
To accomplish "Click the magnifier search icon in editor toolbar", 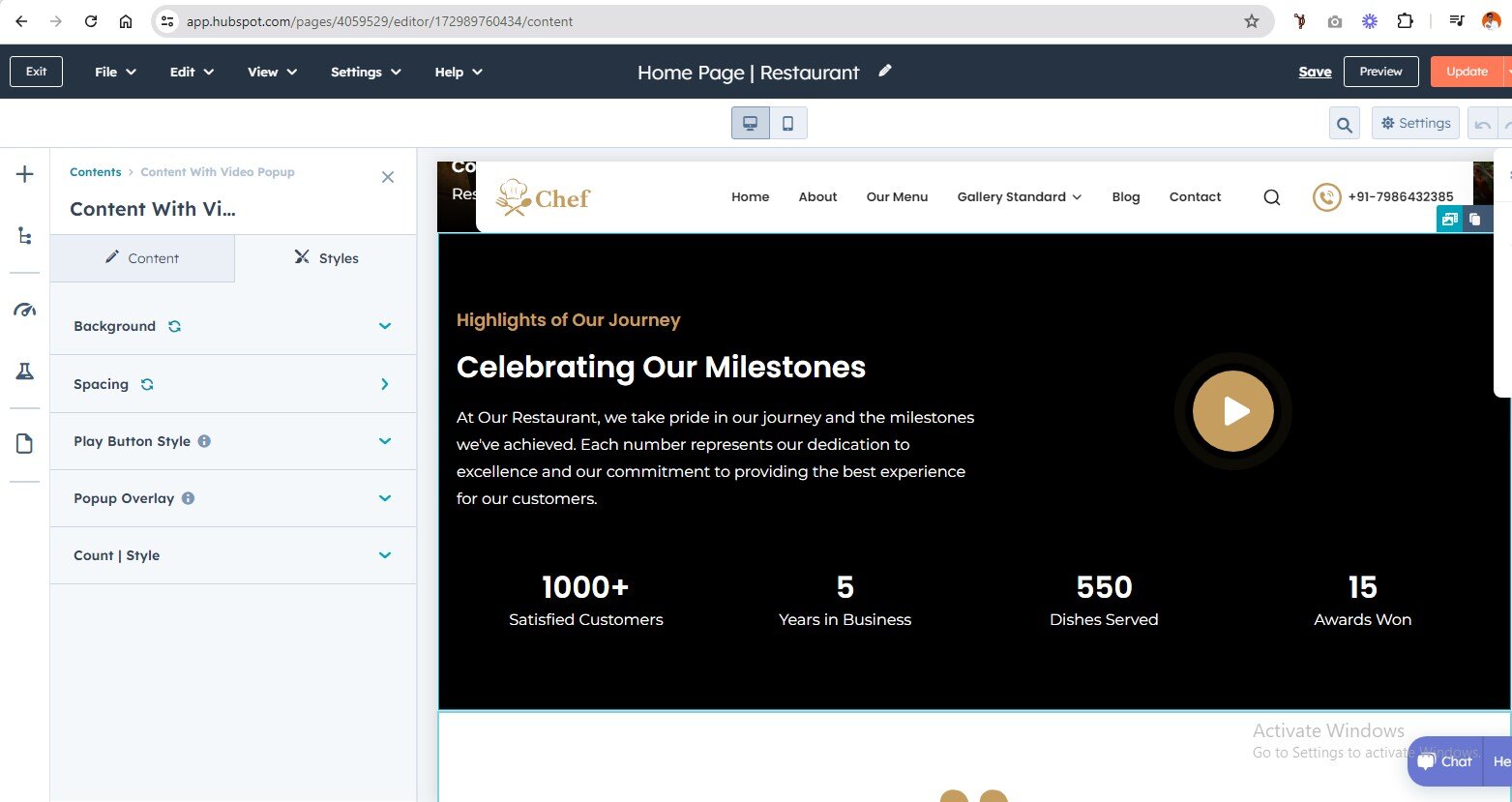I will (1344, 124).
